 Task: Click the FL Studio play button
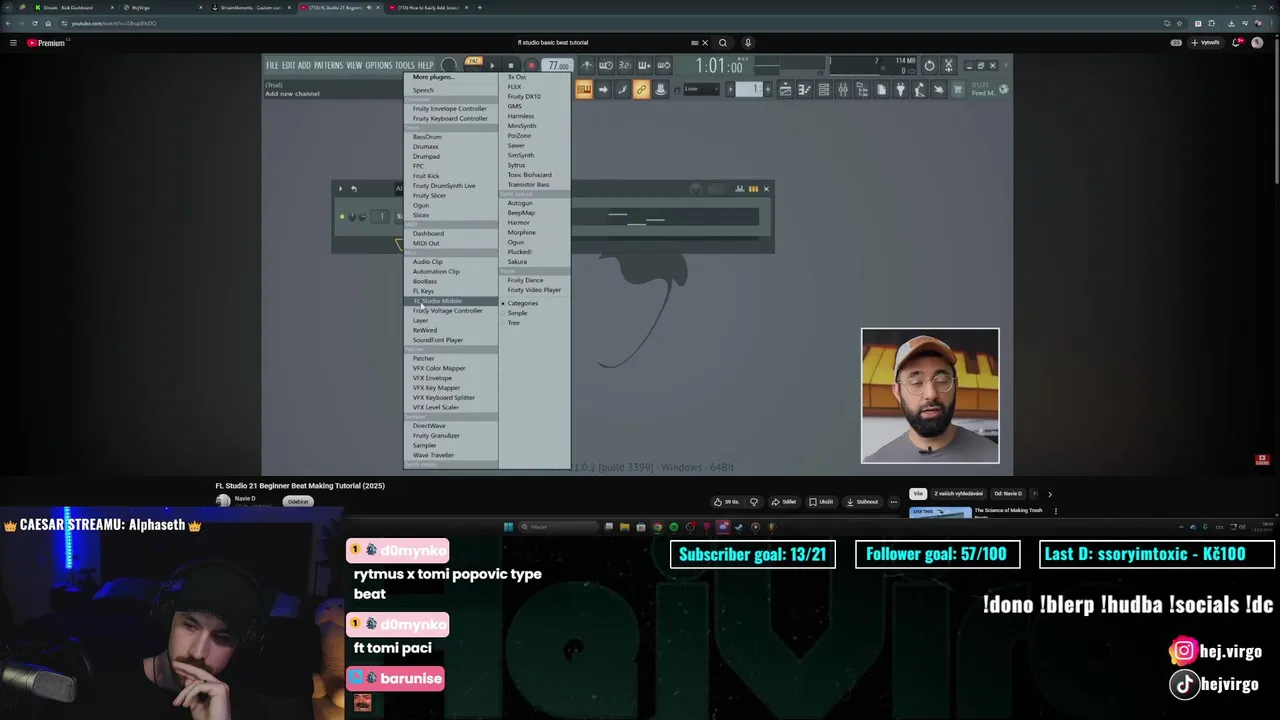pos(492,66)
